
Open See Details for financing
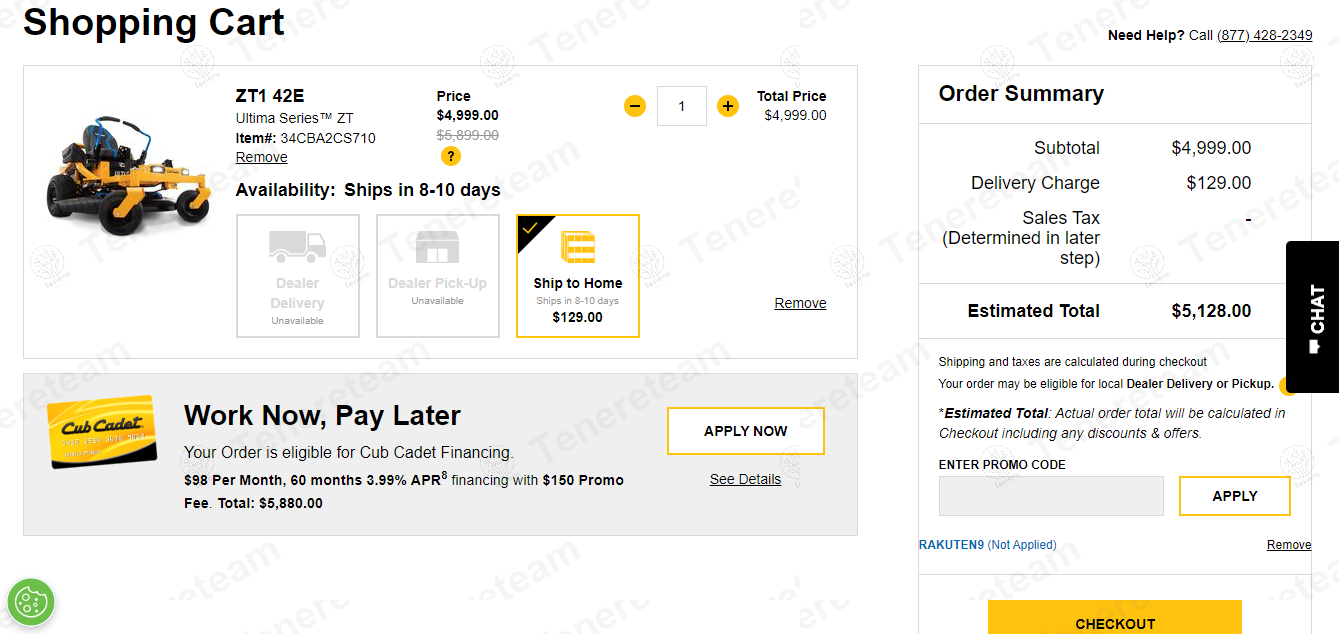click(745, 479)
